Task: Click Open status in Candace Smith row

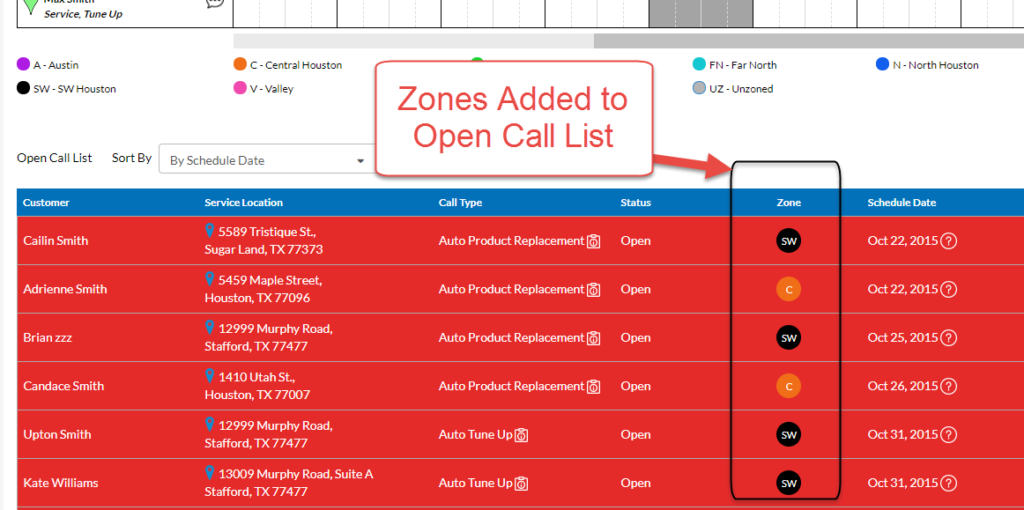Action: [x=635, y=386]
